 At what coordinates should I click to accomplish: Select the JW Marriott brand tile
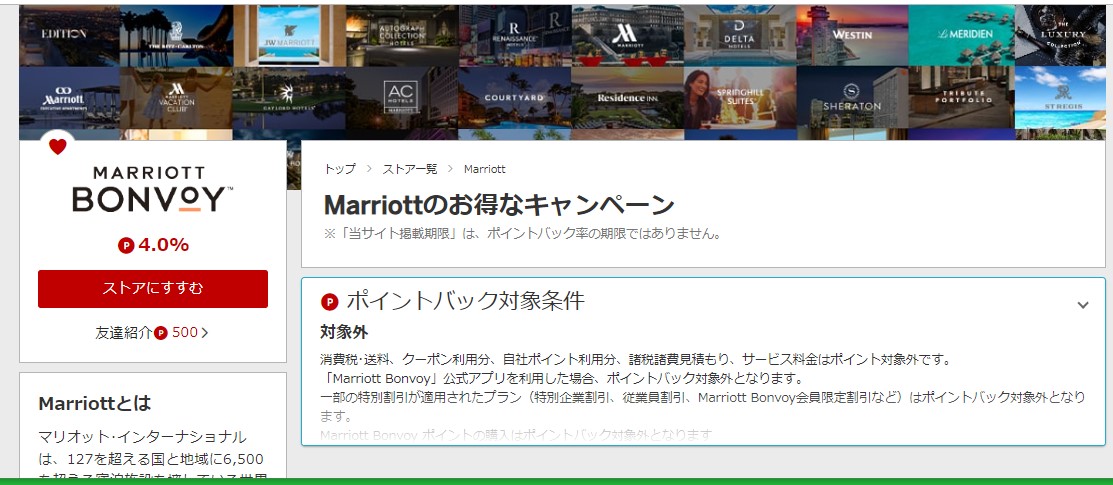pyautogui.click(x=289, y=36)
